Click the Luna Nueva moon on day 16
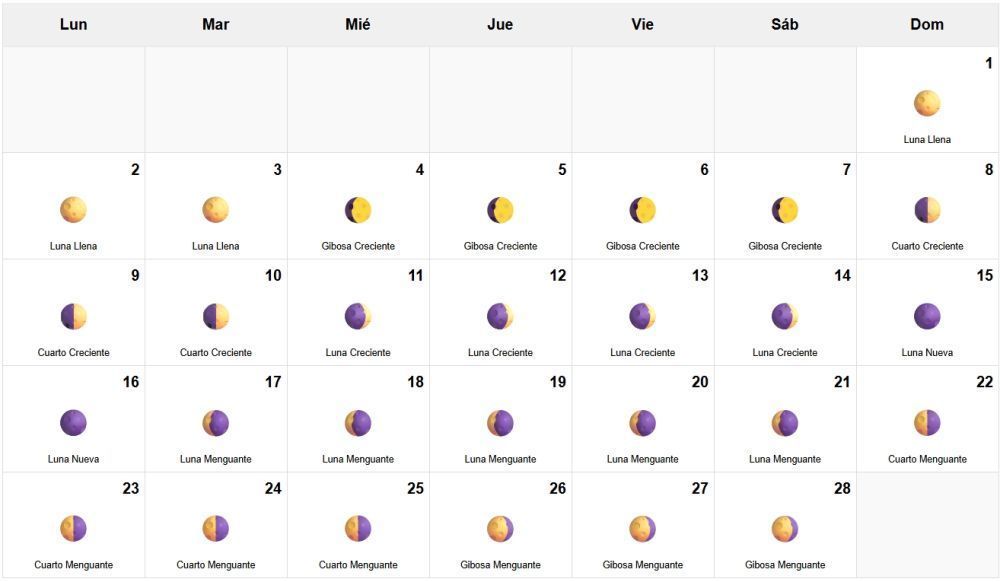The width and height of the screenshot is (1000, 582). click(73, 423)
